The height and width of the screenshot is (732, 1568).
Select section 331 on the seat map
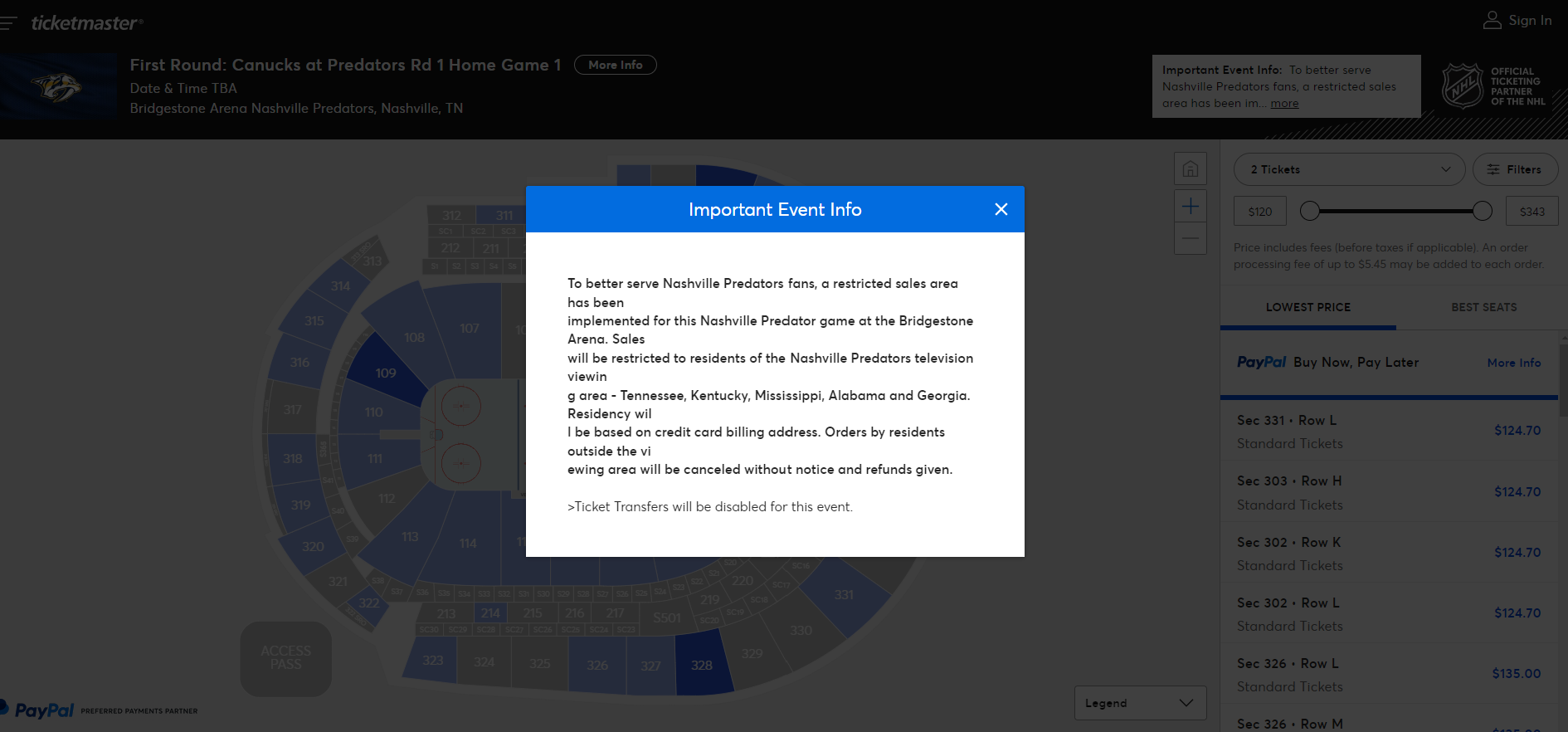pos(844,594)
